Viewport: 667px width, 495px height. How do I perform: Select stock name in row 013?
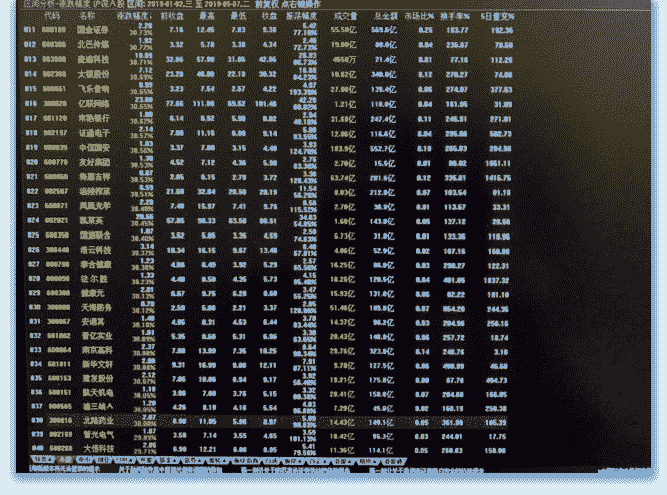tap(93, 59)
